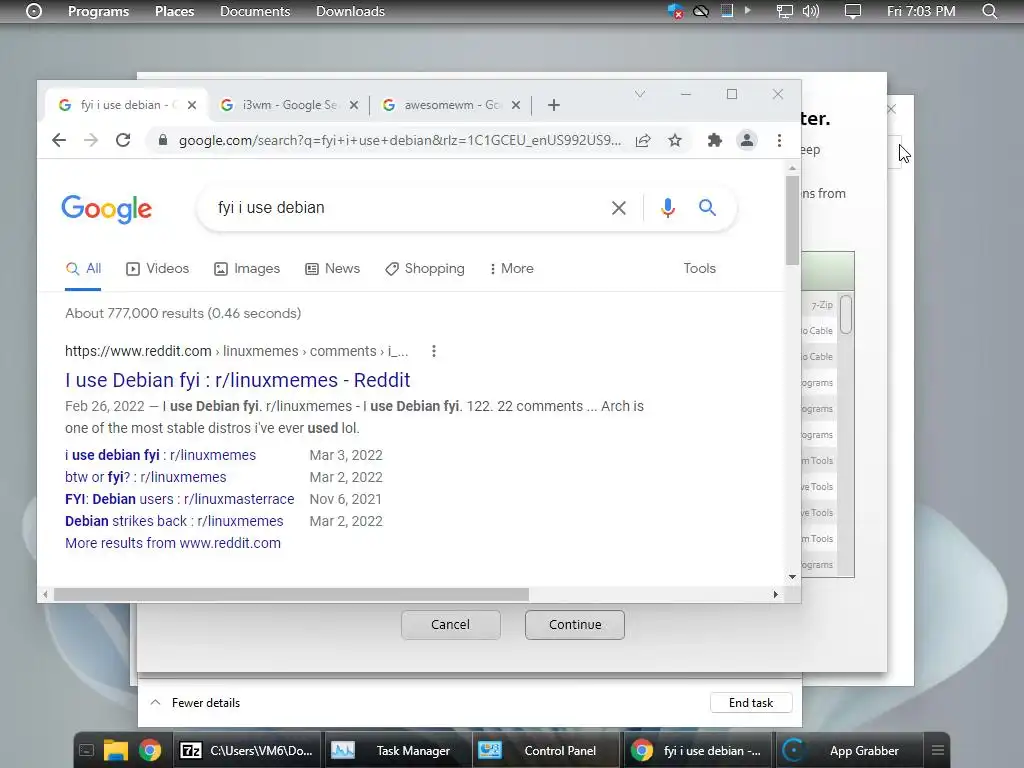
Task: Bookmark this page with the star icon
Action: pyautogui.click(x=675, y=140)
